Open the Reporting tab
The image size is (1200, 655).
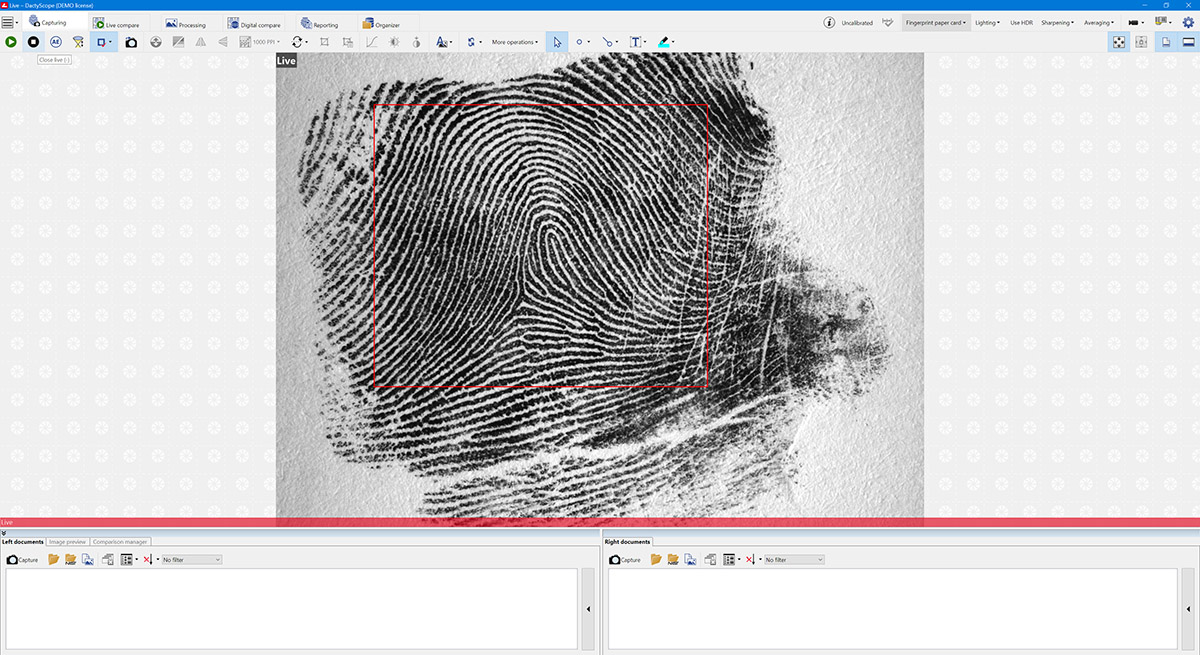[319, 24]
